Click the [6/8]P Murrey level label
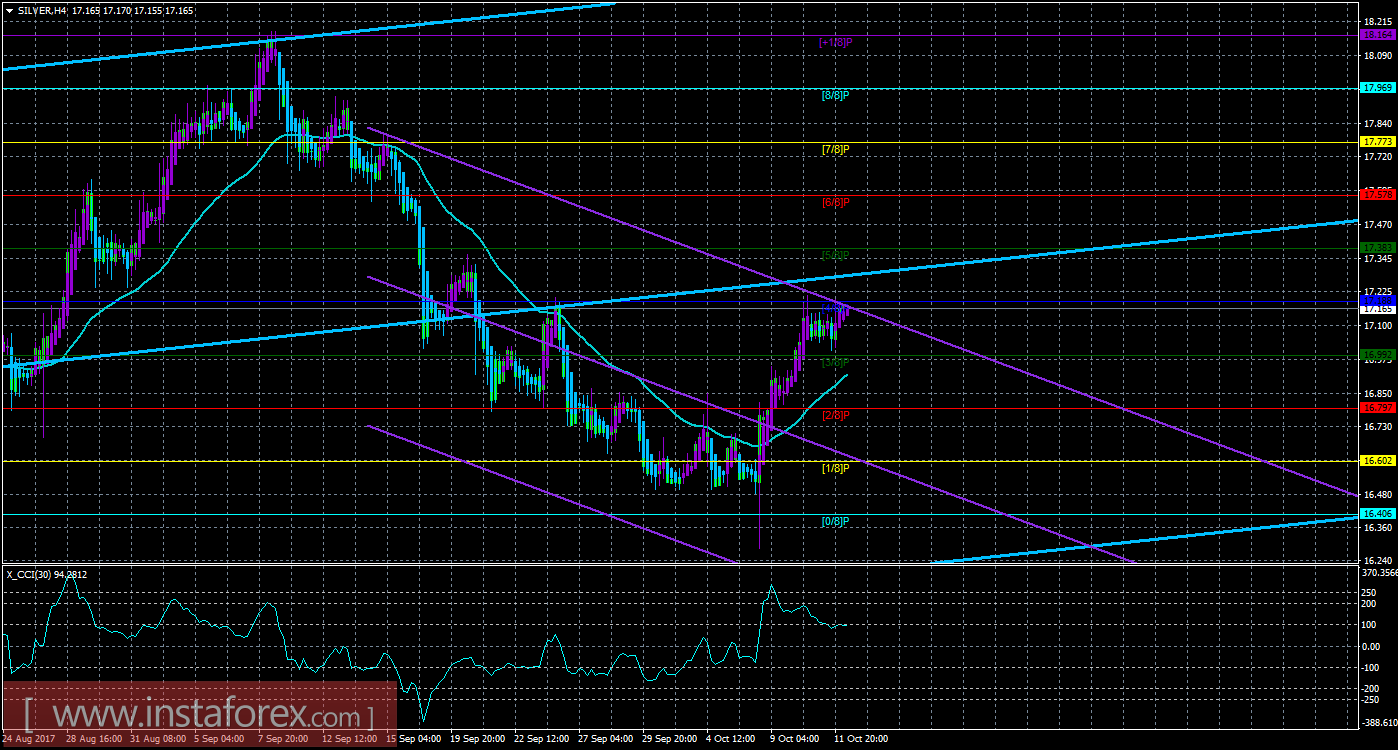Image resolution: width=1398 pixels, height=750 pixels. pos(835,202)
